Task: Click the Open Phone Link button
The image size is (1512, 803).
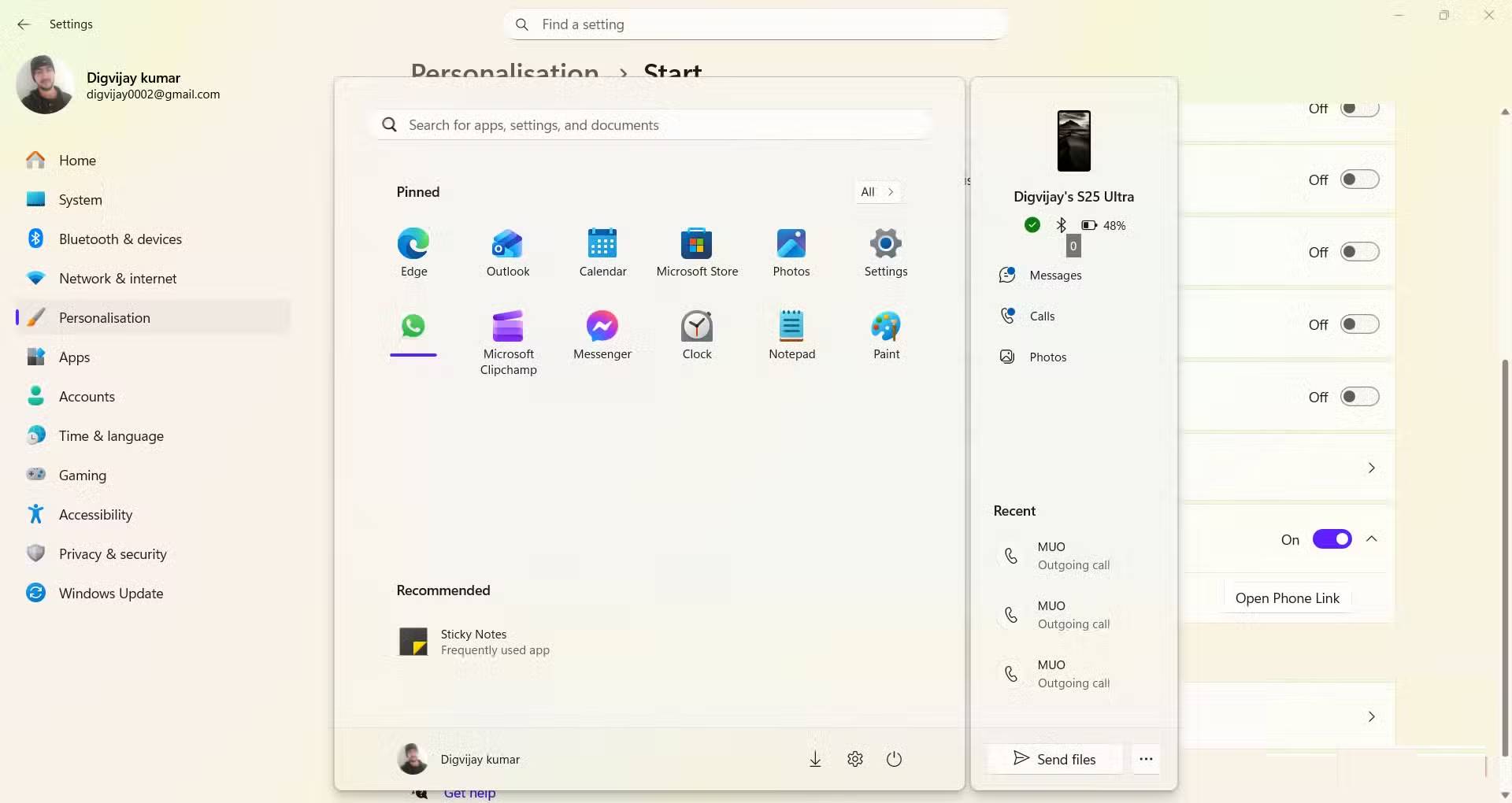Action: pyautogui.click(x=1287, y=598)
